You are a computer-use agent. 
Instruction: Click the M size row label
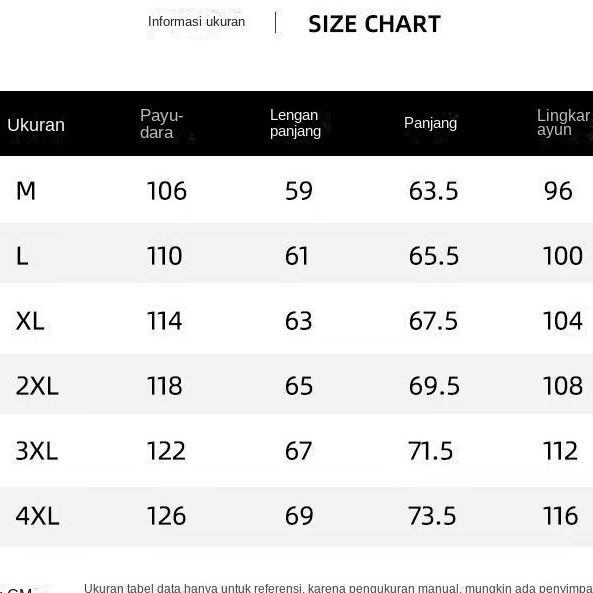[x=26, y=191]
